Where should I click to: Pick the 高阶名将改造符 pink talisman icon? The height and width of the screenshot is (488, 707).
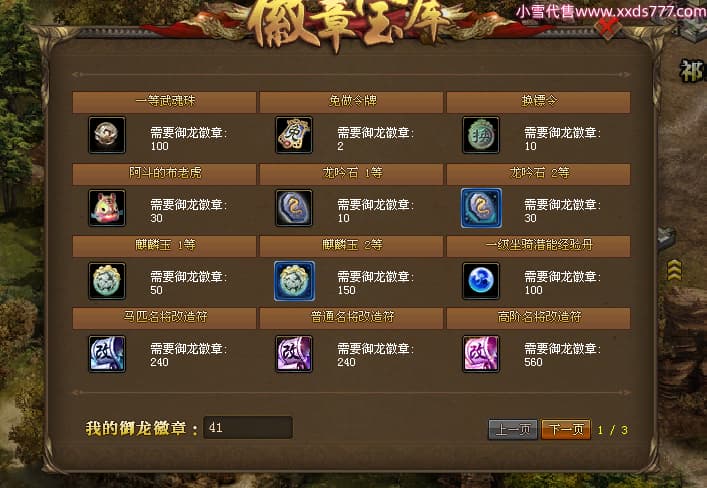[481, 354]
